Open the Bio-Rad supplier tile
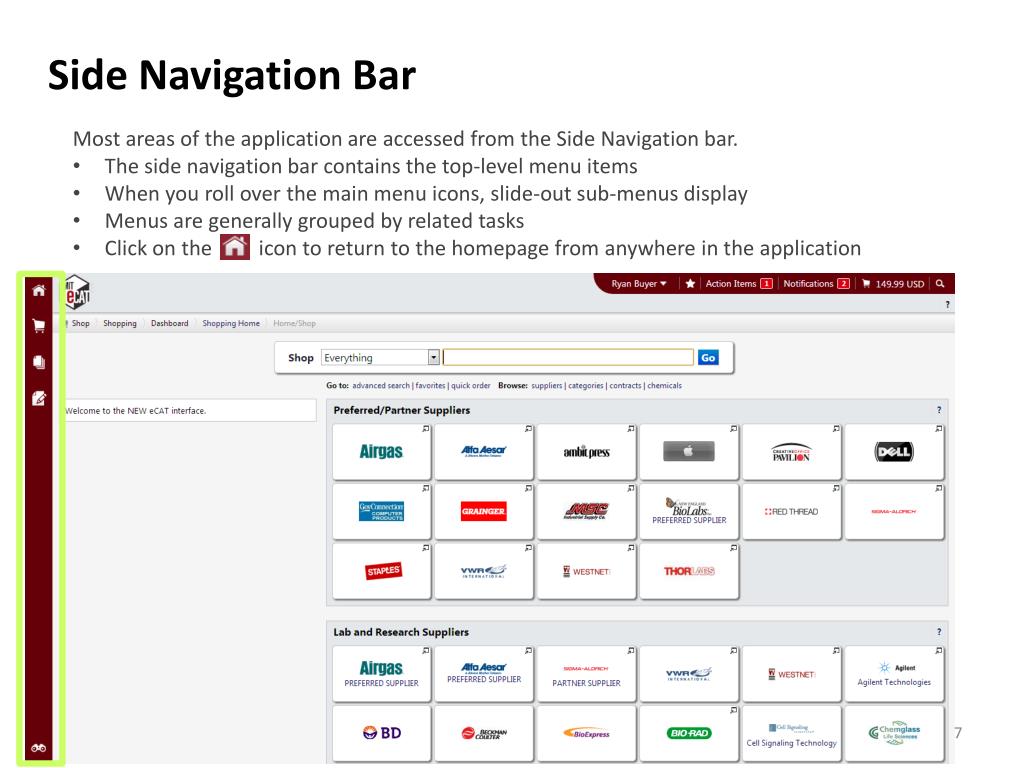The height and width of the screenshot is (768, 1024). point(689,733)
